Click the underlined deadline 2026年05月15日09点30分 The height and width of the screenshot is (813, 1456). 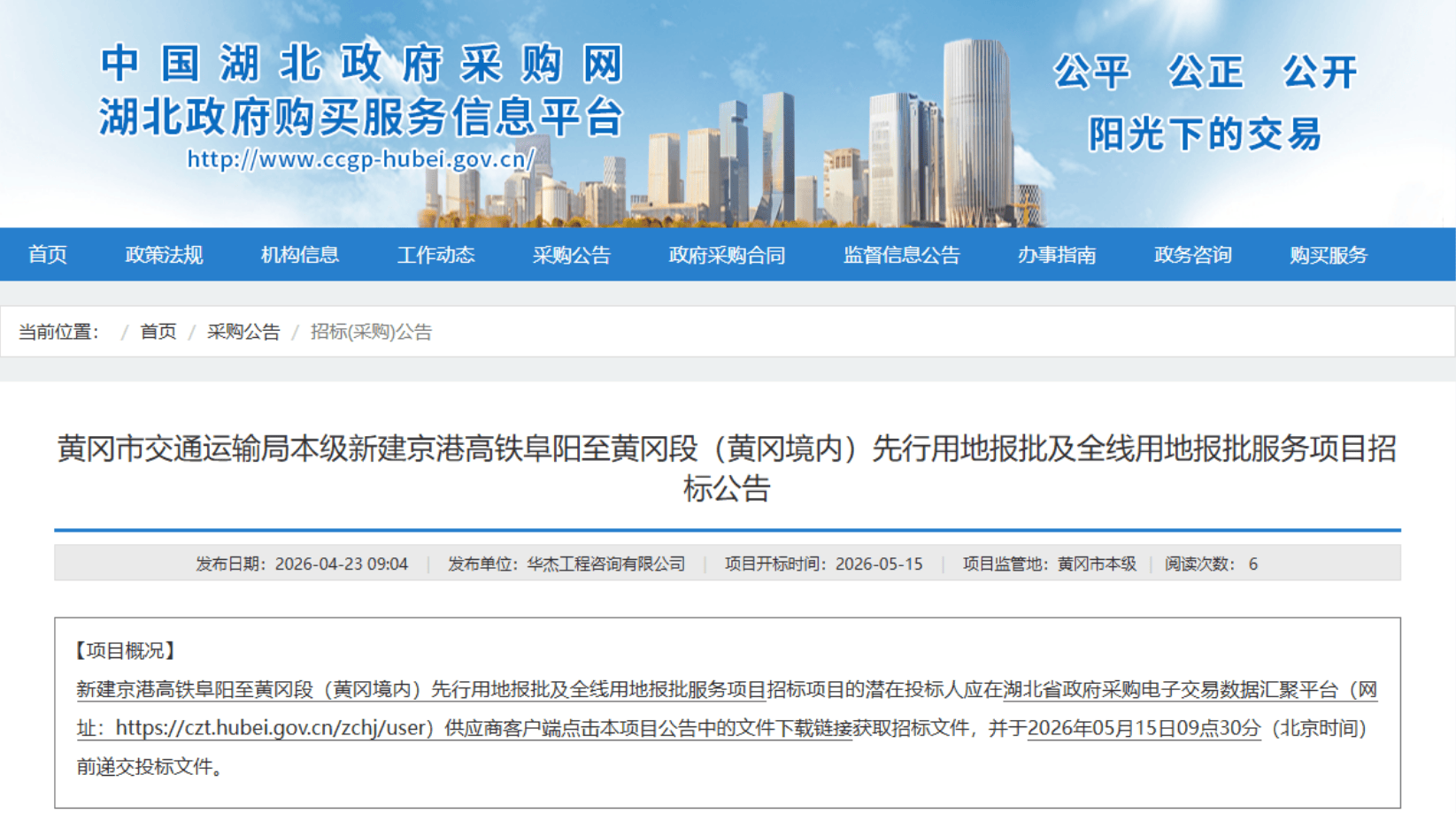coord(1144,728)
